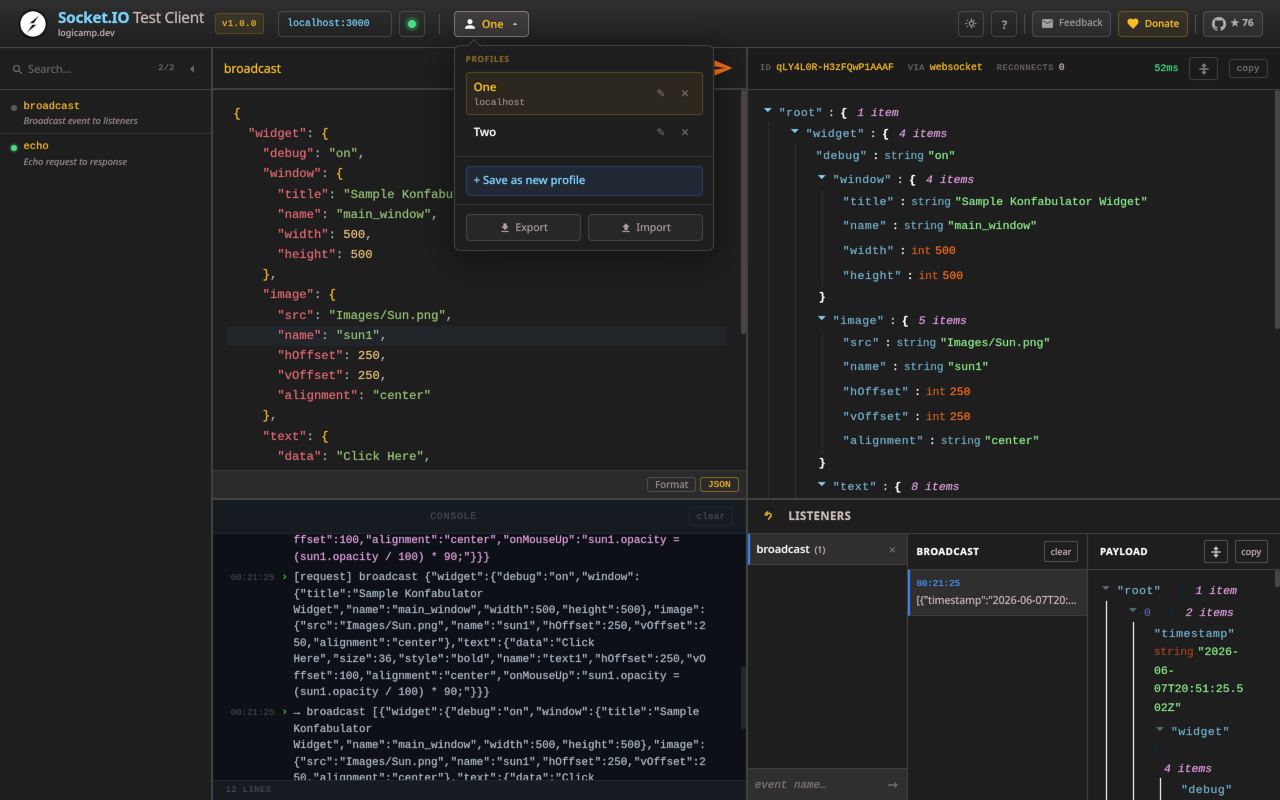Click the event name input field
This screenshot has width=1280, height=800.
tap(815, 785)
